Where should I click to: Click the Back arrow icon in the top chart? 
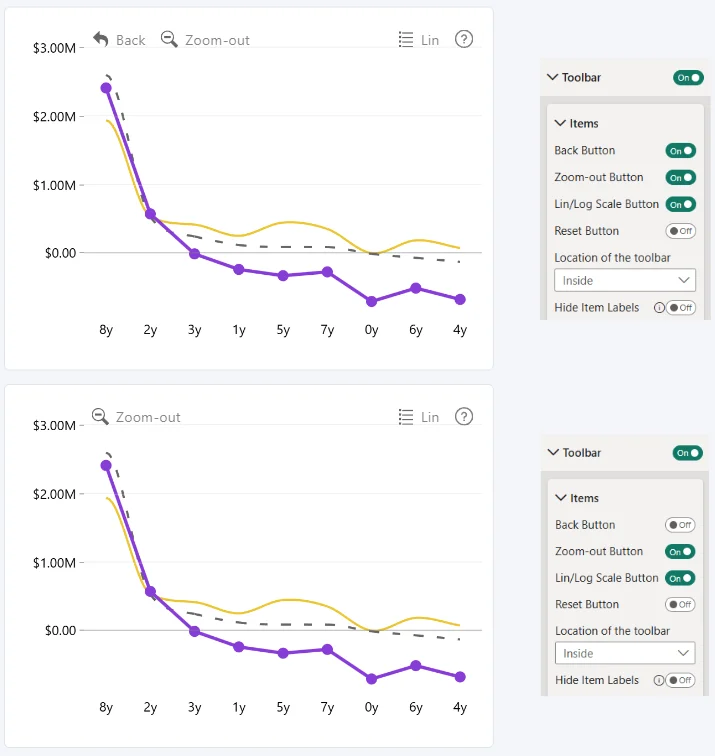pos(101,39)
